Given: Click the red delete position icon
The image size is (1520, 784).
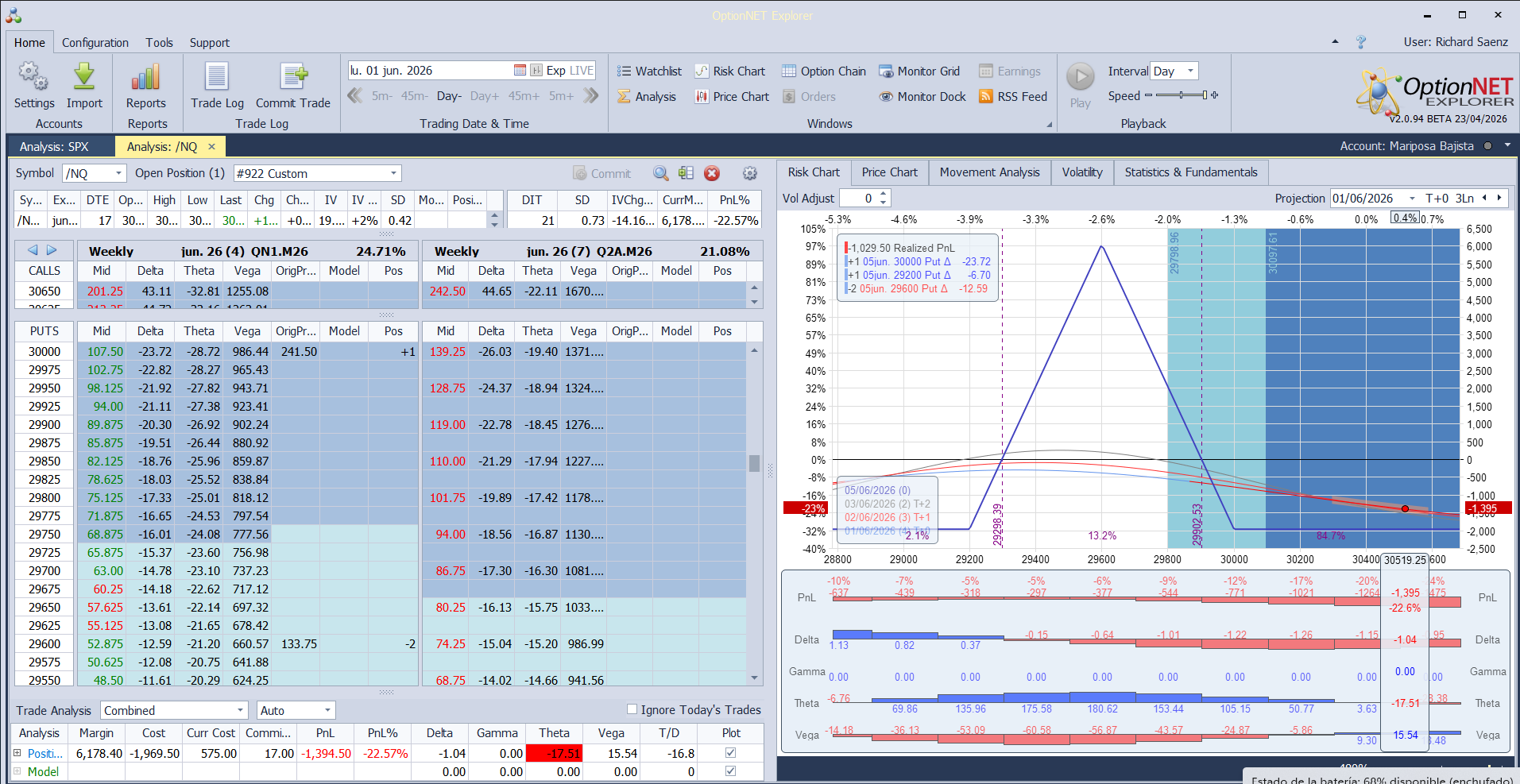Looking at the screenshot, I should click(712, 173).
